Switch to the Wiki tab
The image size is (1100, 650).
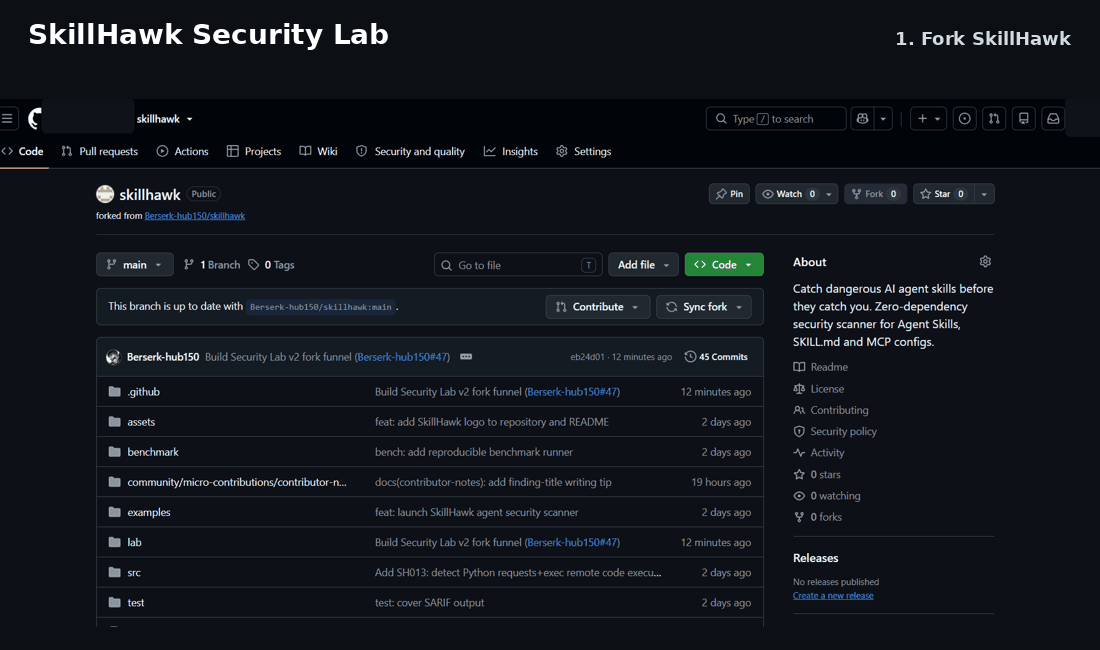[x=318, y=151]
